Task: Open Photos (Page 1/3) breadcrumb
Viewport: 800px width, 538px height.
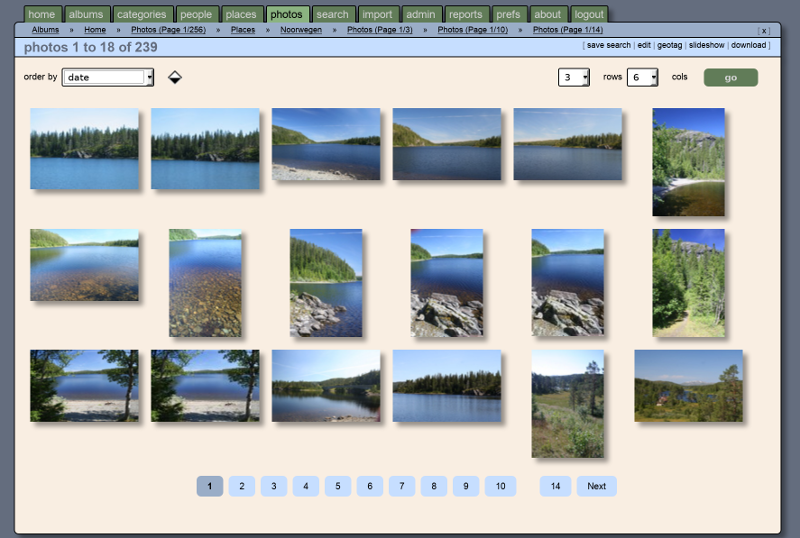Action: pyautogui.click(x=380, y=30)
